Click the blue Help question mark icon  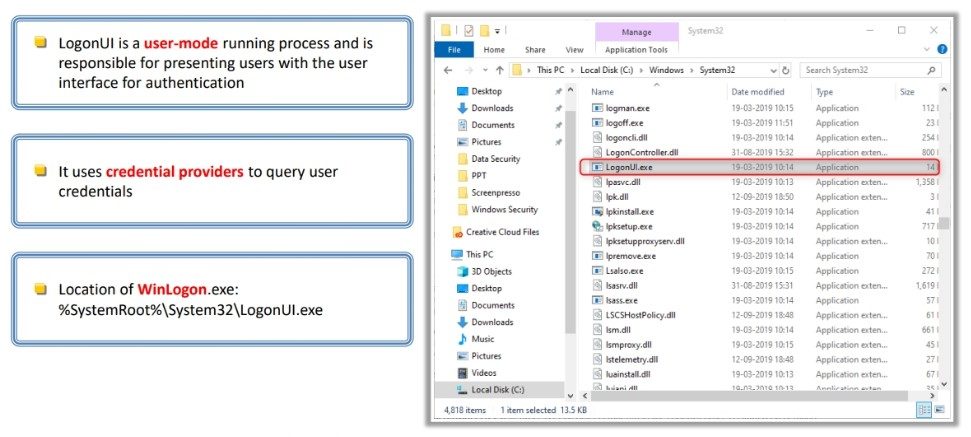coord(942,49)
